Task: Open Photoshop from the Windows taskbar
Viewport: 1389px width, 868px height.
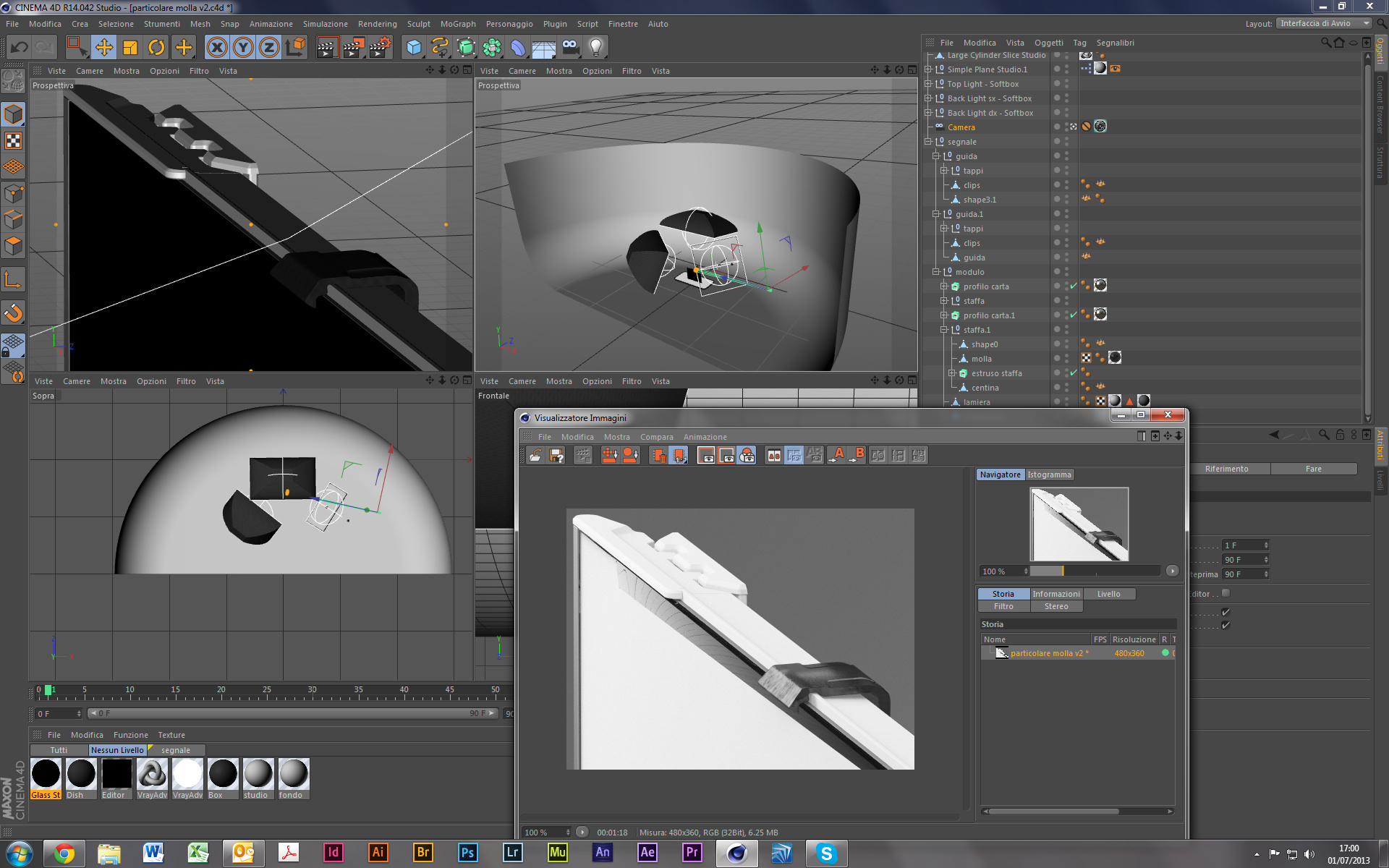Action: pyautogui.click(x=467, y=853)
